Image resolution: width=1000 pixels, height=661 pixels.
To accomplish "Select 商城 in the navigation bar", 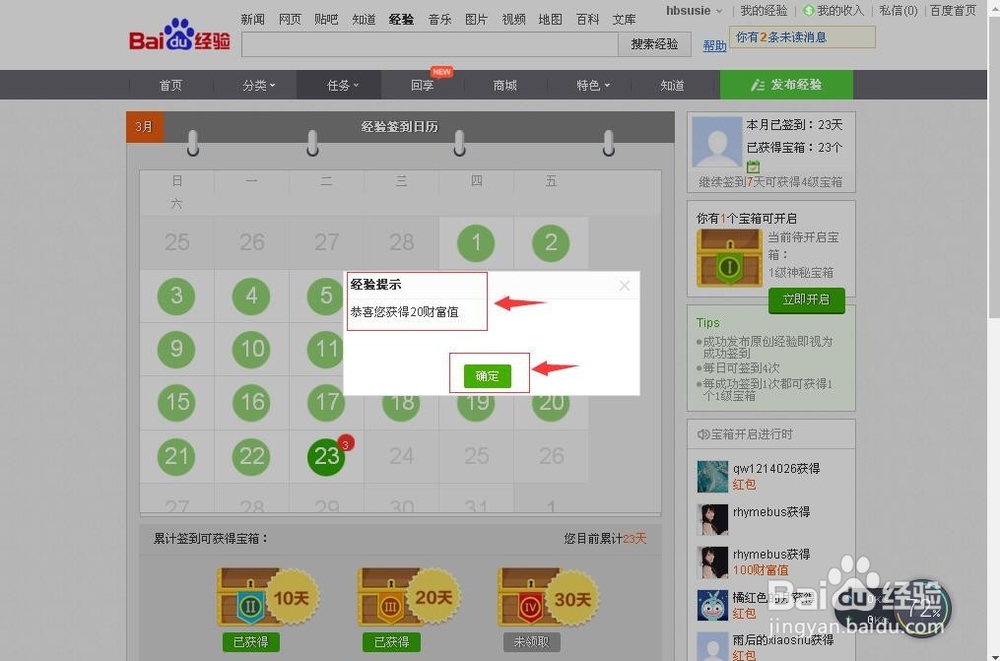I will 504,85.
